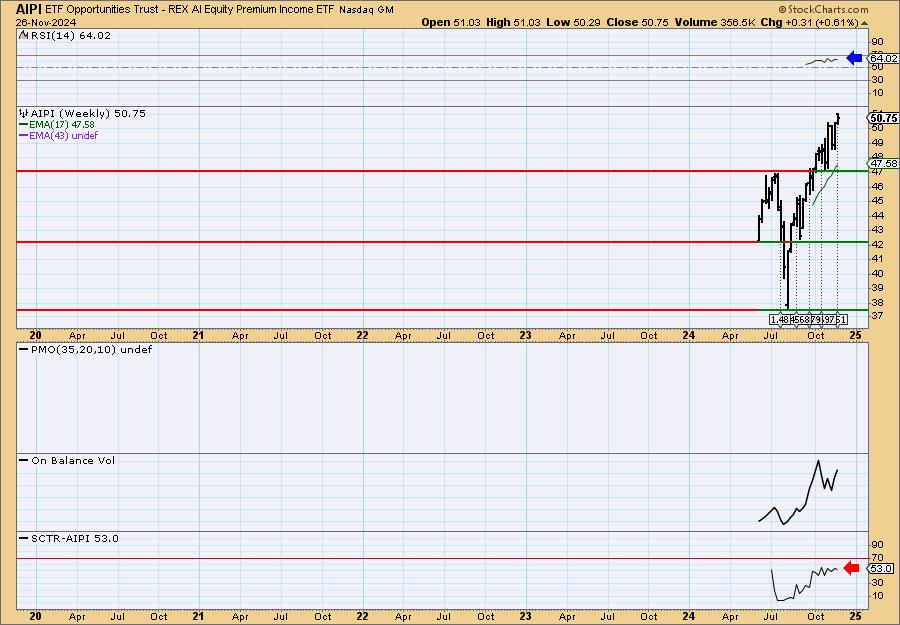The image size is (900, 625).
Task: Click the latest weekly price bar near 51
Action: coord(838,119)
